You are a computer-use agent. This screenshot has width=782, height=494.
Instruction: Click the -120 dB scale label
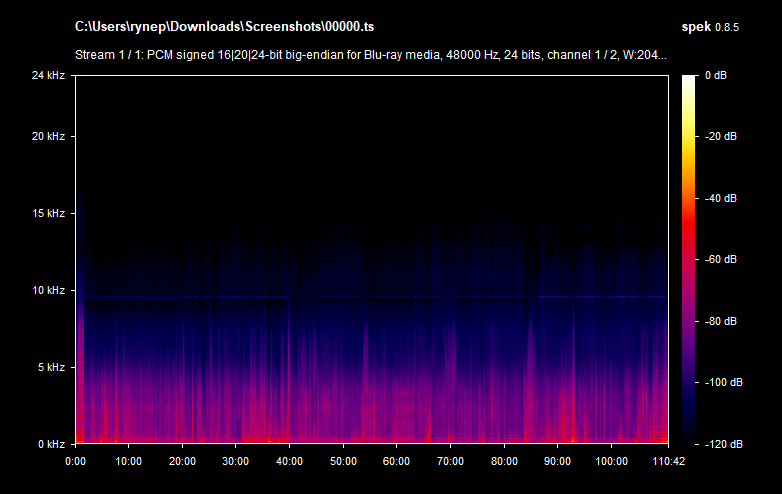(721, 444)
